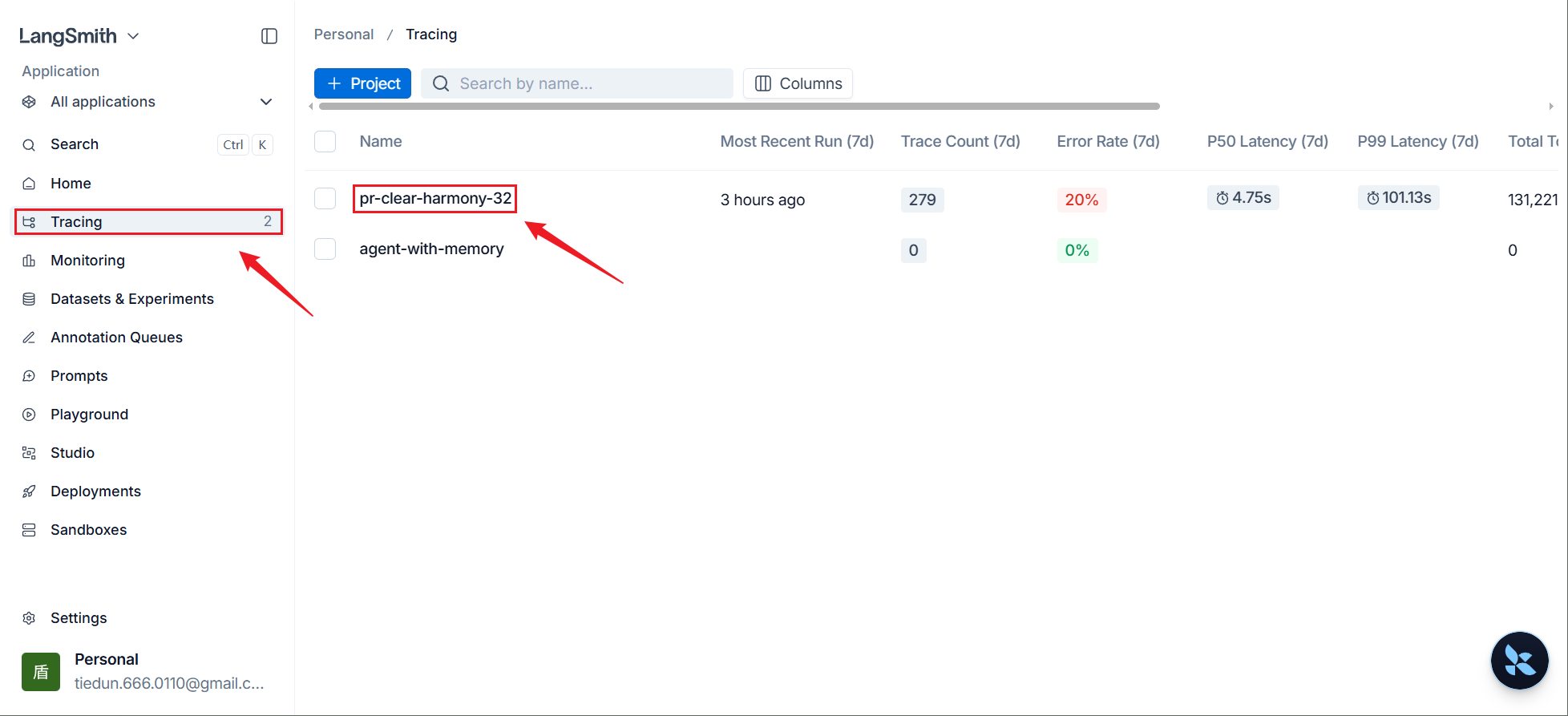Open the Columns selector
Viewport: 1568px width, 716px height.
[x=798, y=83]
